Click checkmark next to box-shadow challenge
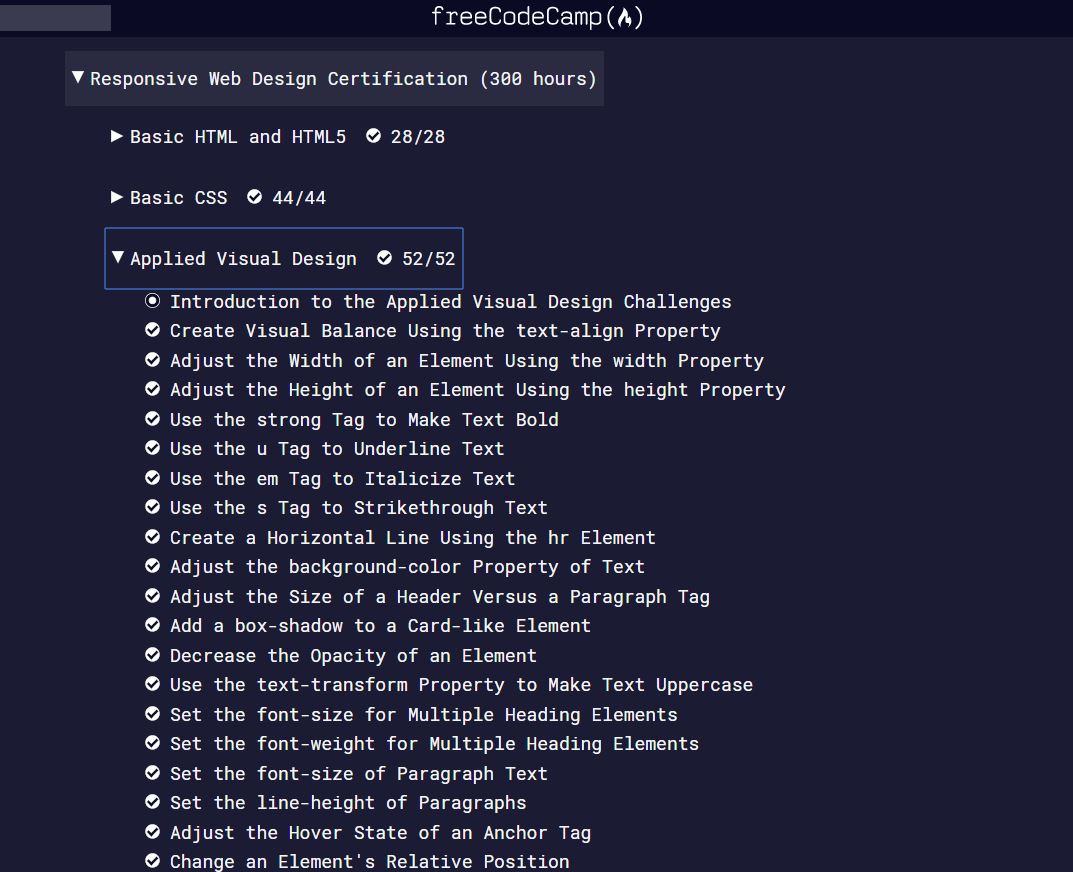Image resolution: width=1073 pixels, height=872 pixels. (153, 625)
